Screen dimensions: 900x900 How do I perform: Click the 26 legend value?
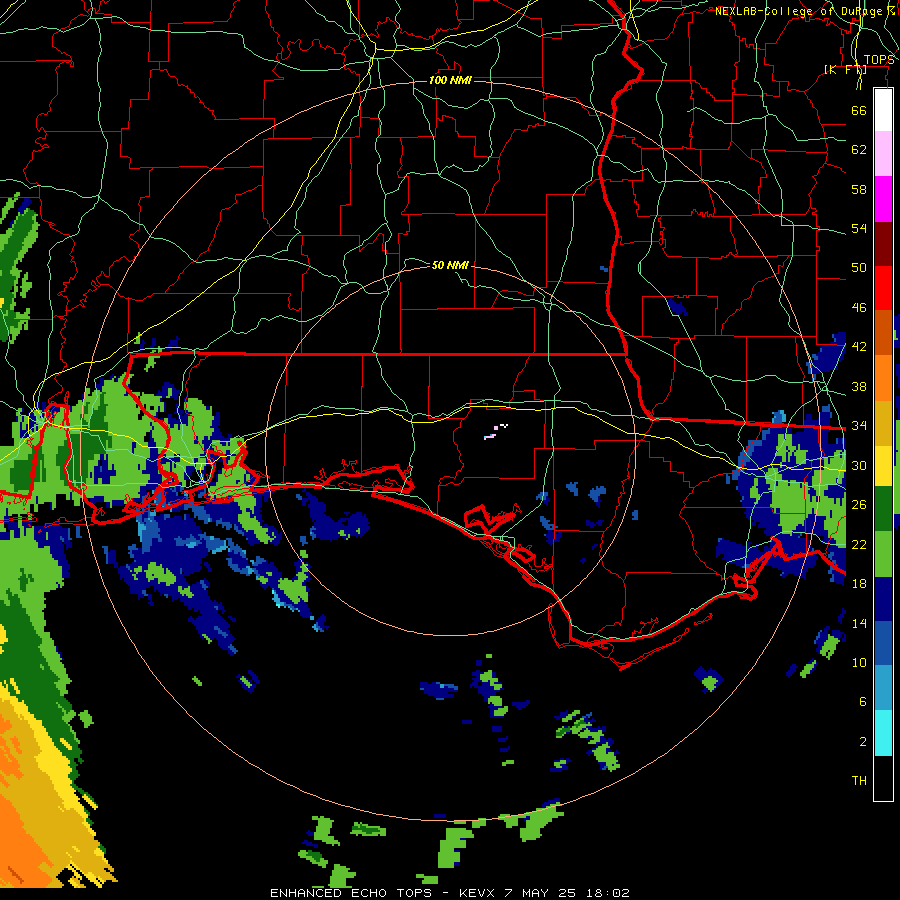click(859, 505)
